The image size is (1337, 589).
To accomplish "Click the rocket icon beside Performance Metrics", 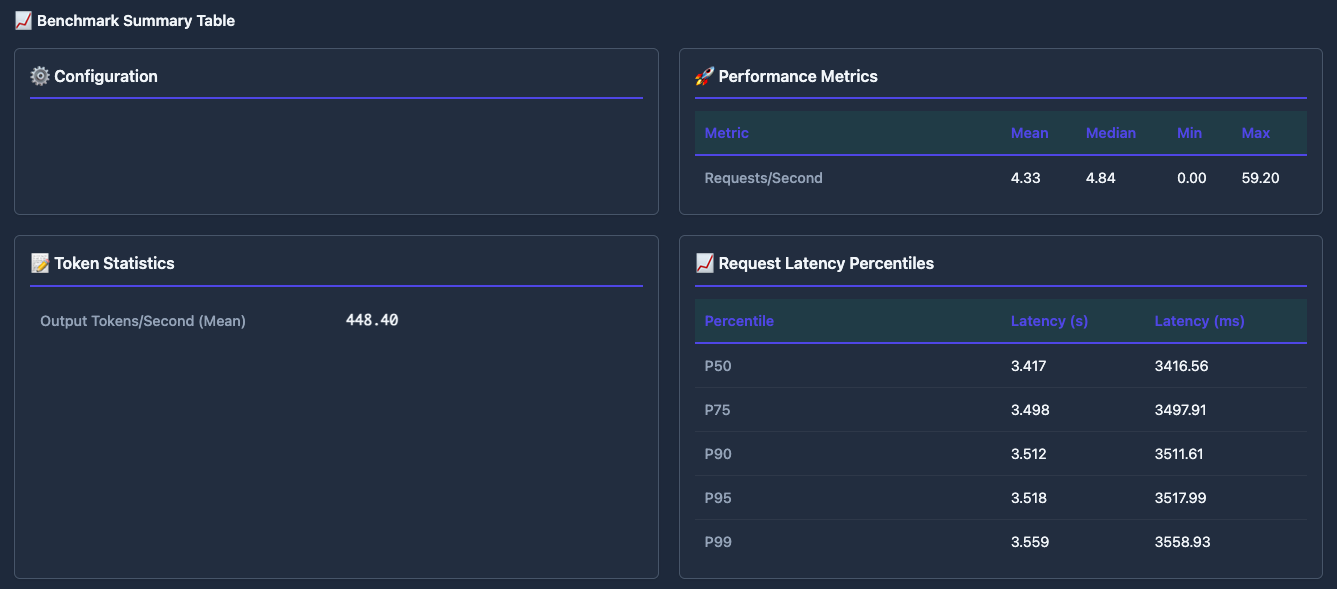I will (x=704, y=76).
